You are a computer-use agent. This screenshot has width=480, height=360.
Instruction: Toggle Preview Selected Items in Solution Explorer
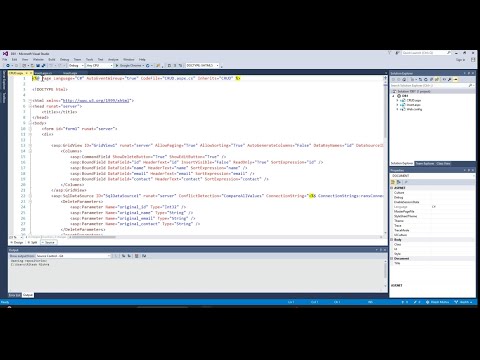click(x=456, y=80)
